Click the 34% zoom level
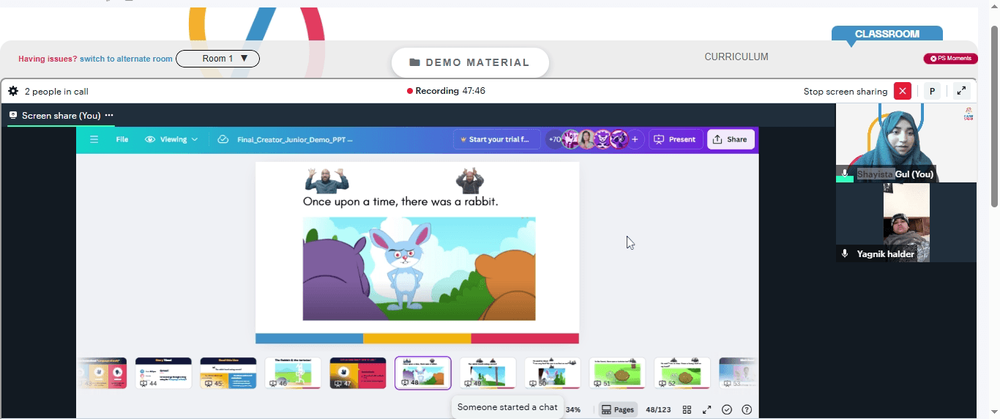Viewport: 1000px width, 419px height. click(x=573, y=409)
